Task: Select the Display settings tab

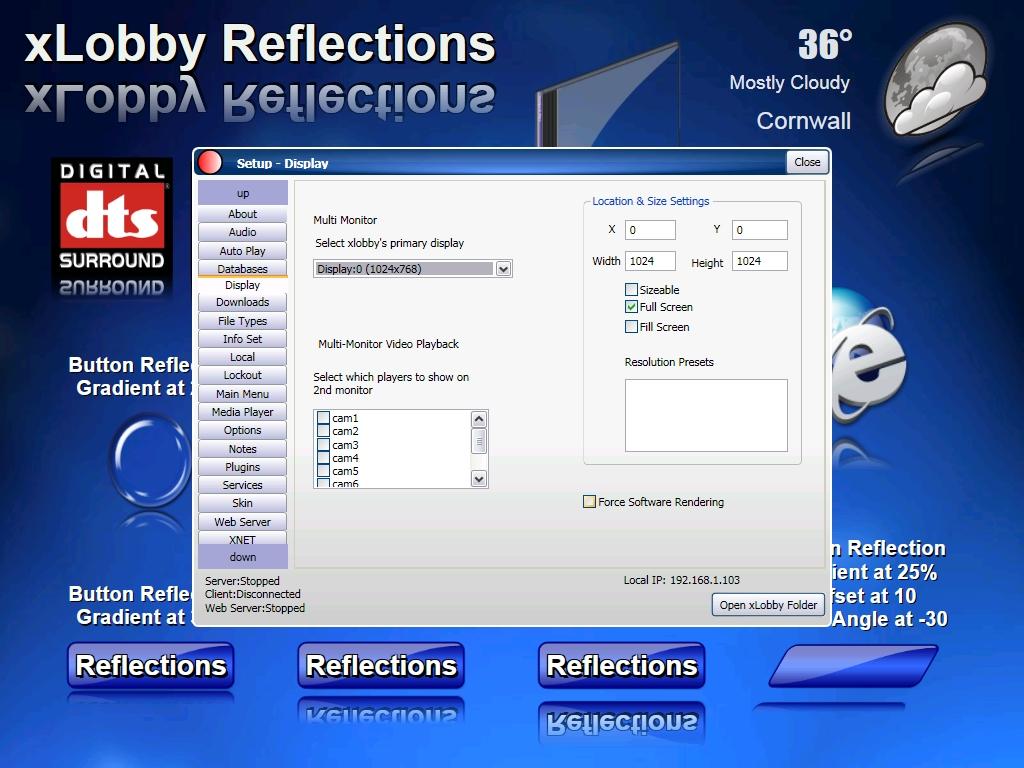Action: click(242, 285)
